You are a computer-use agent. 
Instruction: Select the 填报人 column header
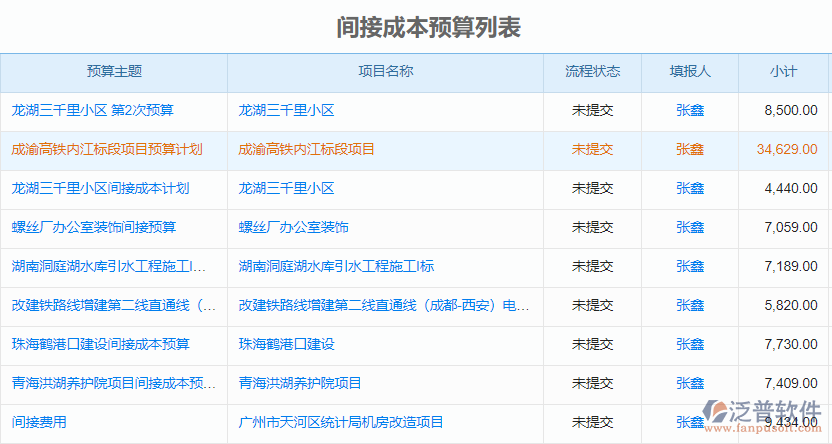[689, 71]
